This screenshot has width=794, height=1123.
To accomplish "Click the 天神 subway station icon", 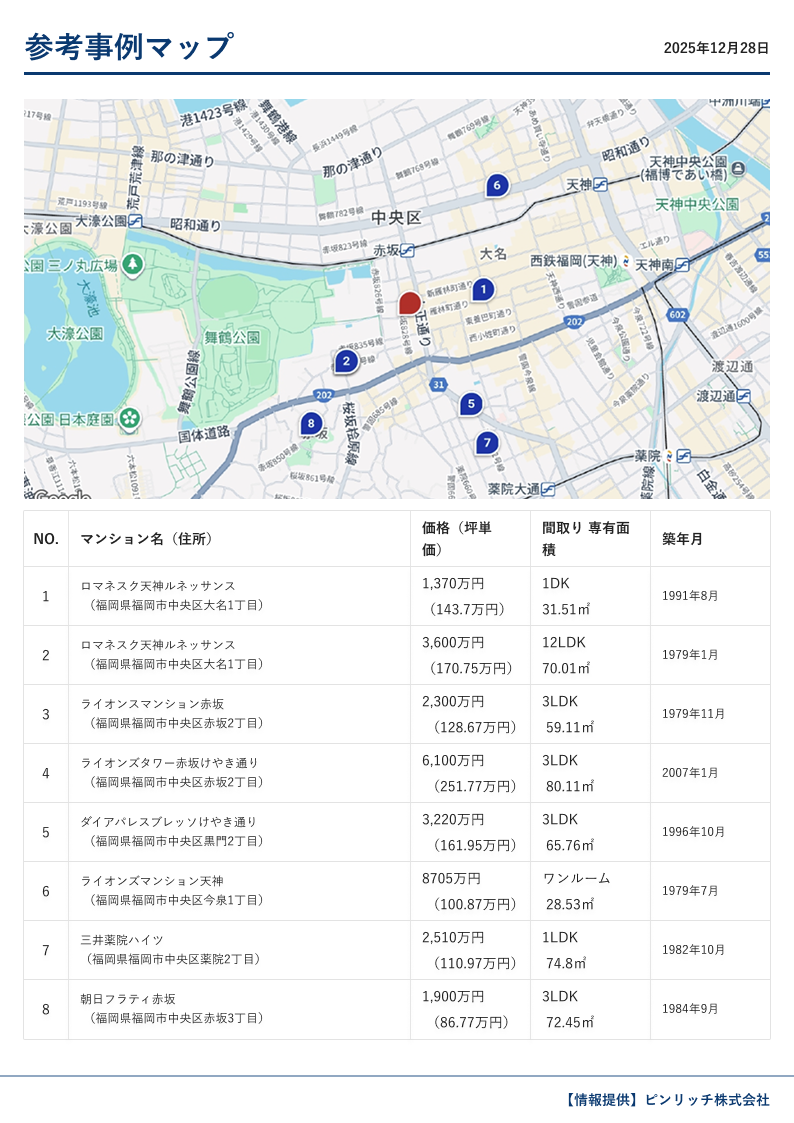I will point(600,185).
